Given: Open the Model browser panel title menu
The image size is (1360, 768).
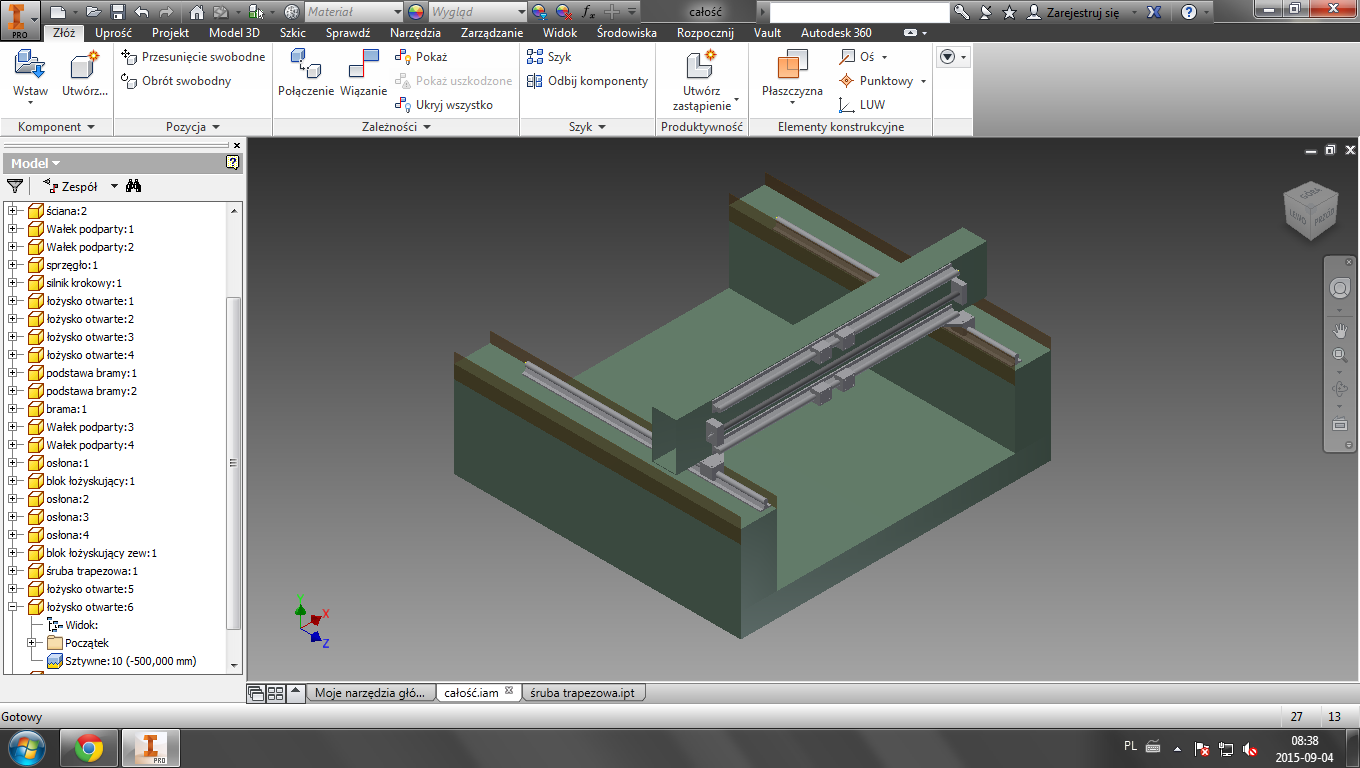Looking at the screenshot, I should 36,163.
